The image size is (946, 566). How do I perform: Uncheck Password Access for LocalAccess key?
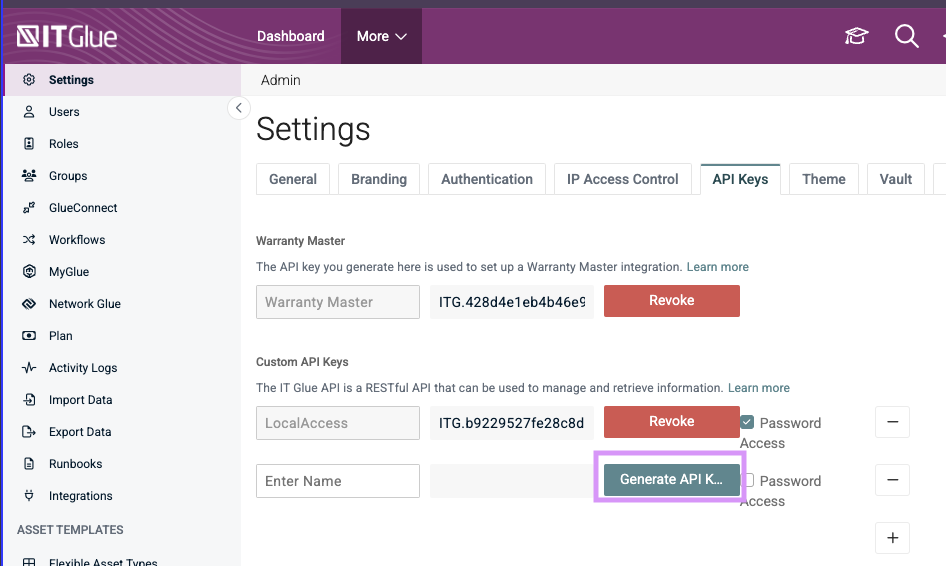[748, 422]
